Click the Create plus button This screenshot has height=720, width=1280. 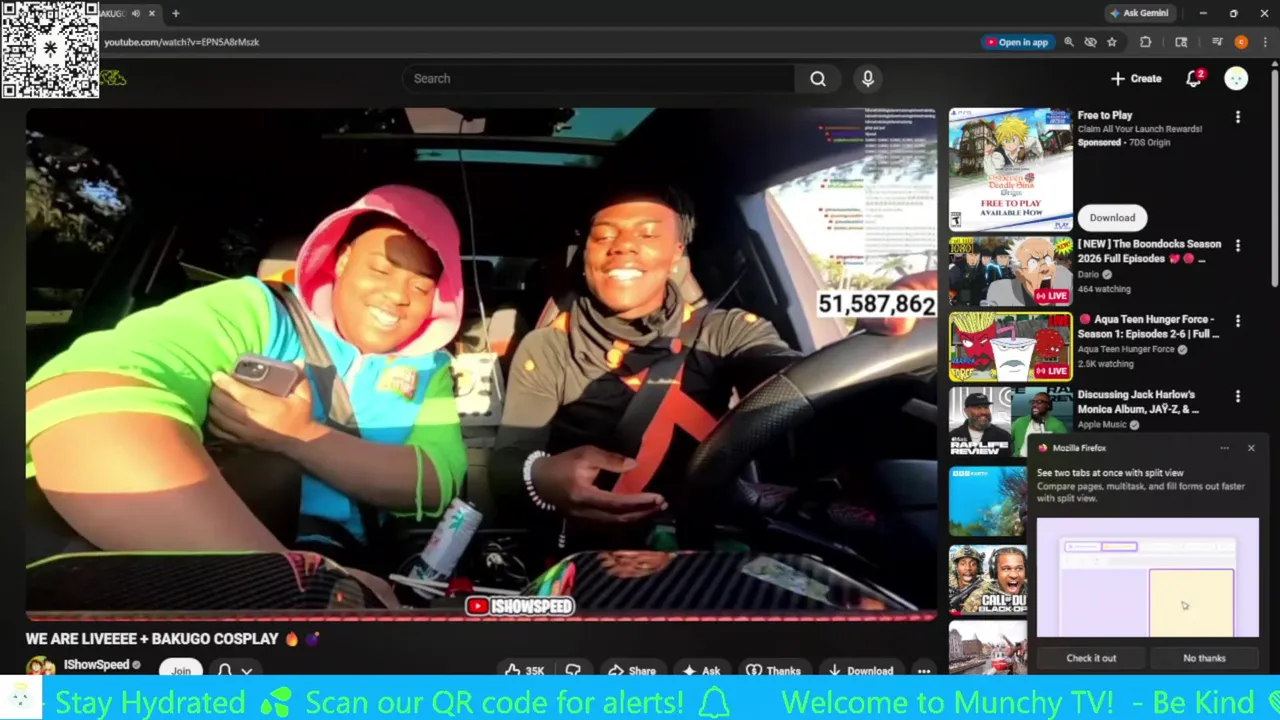1136,79
